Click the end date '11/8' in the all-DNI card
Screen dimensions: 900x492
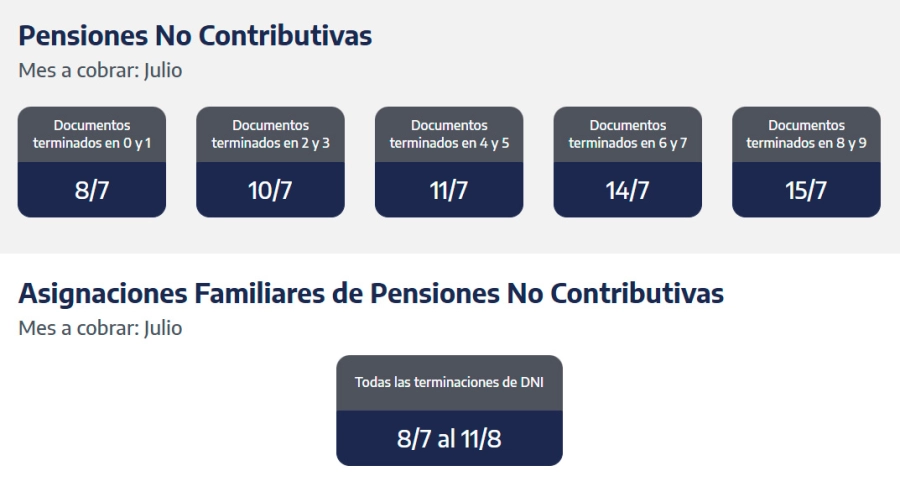coord(480,439)
